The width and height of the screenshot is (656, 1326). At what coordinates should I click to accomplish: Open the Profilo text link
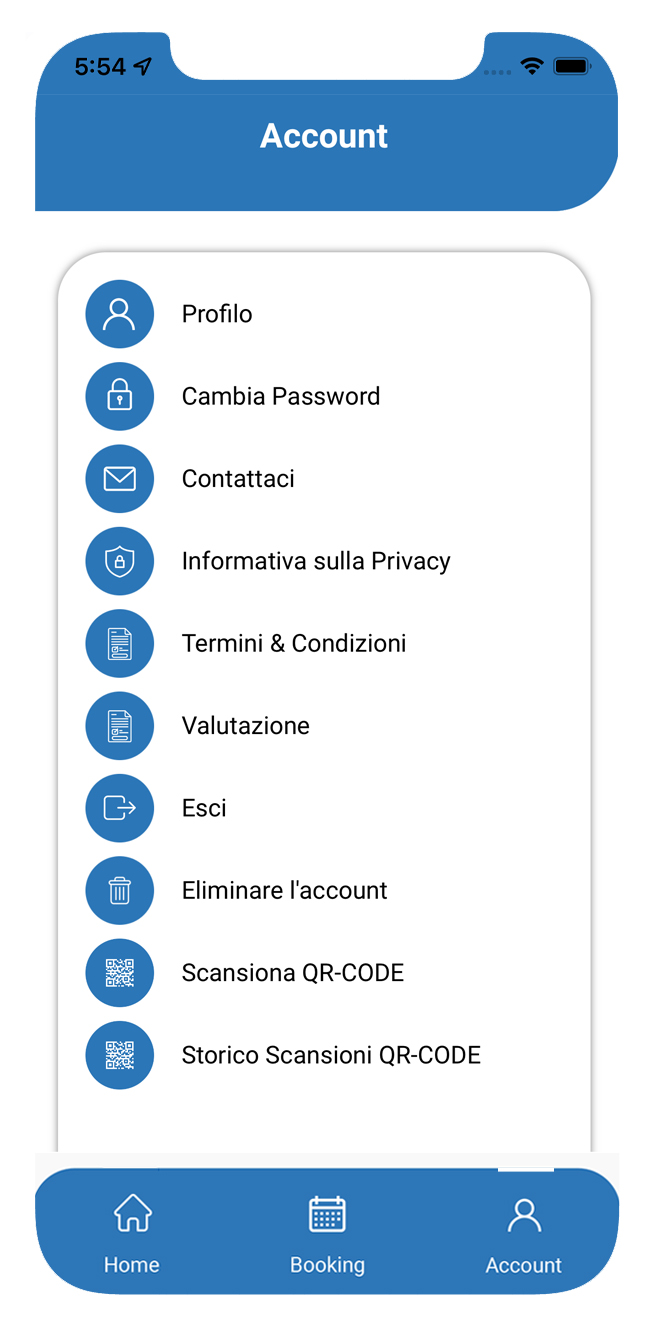(x=217, y=314)
